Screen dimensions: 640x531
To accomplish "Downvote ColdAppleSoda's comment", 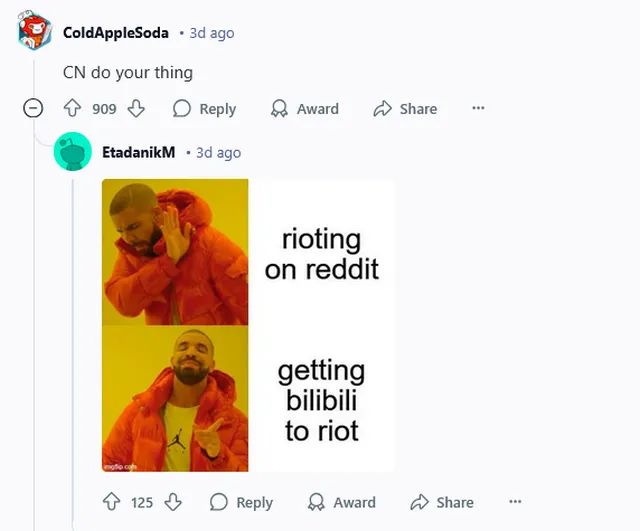I will pos(136,109).
